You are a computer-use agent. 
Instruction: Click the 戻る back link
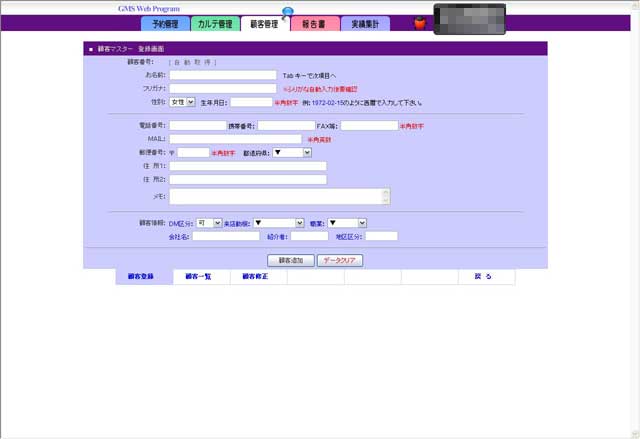click(483, 277)
